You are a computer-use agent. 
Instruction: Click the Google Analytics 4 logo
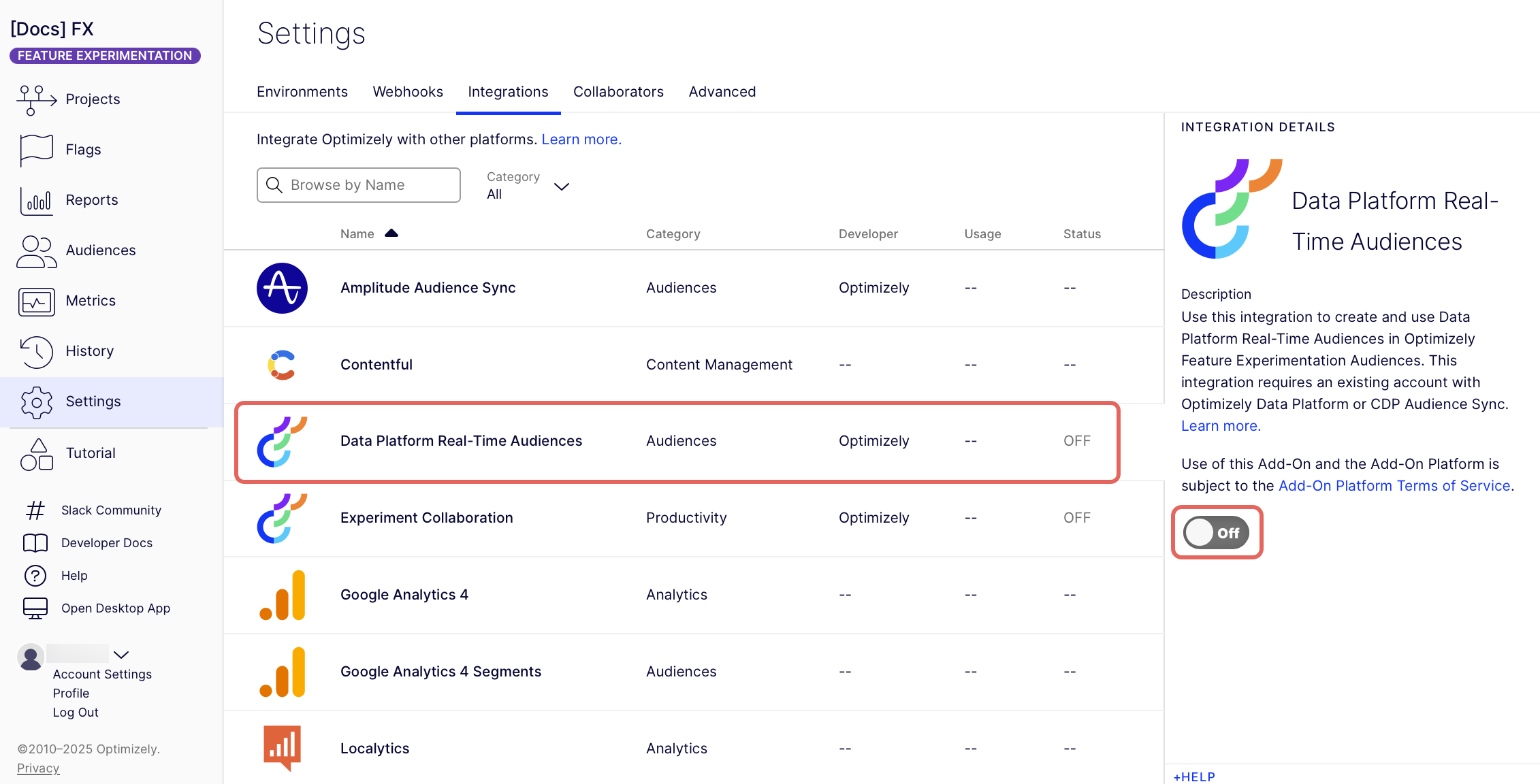[x=282, y=595]
